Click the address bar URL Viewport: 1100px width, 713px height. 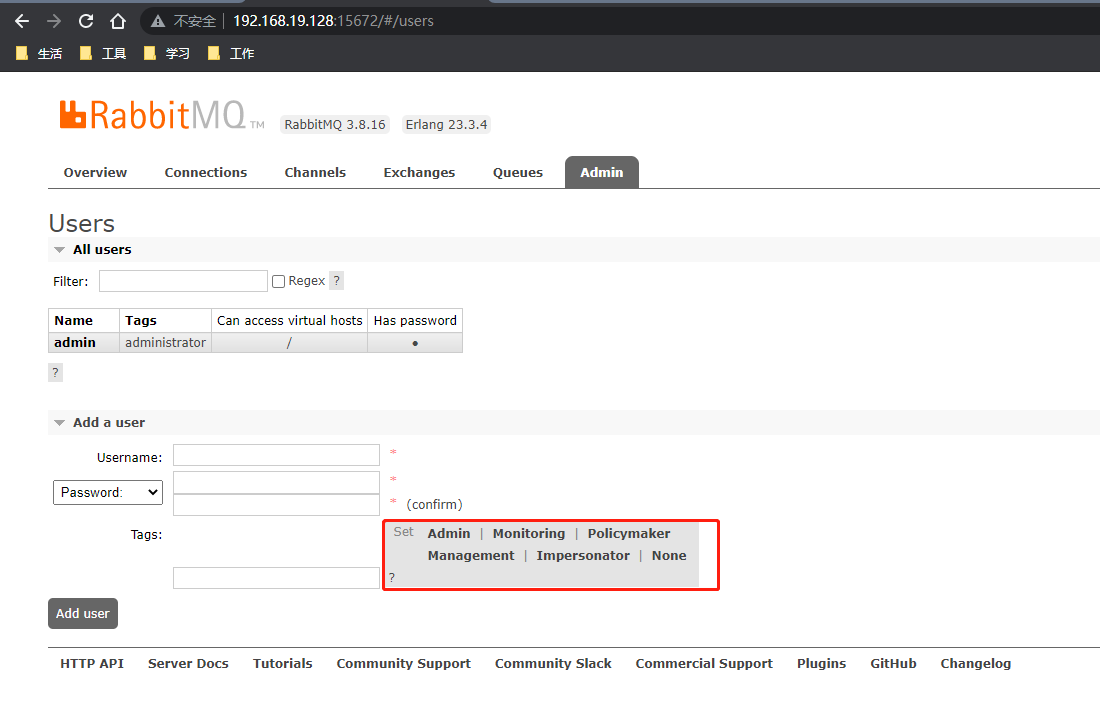(x=333, y=21)
